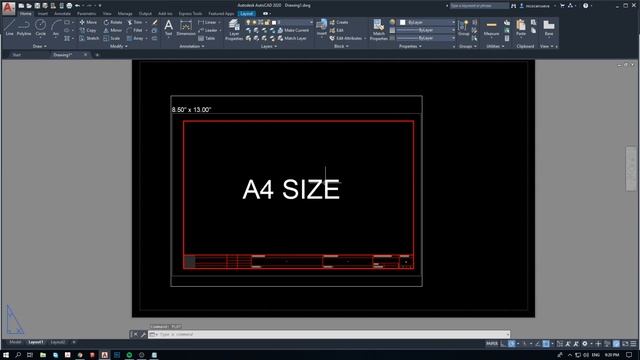Click the keyword search box
This screenshot has height=360, width=640.
(x=479, y=6)
